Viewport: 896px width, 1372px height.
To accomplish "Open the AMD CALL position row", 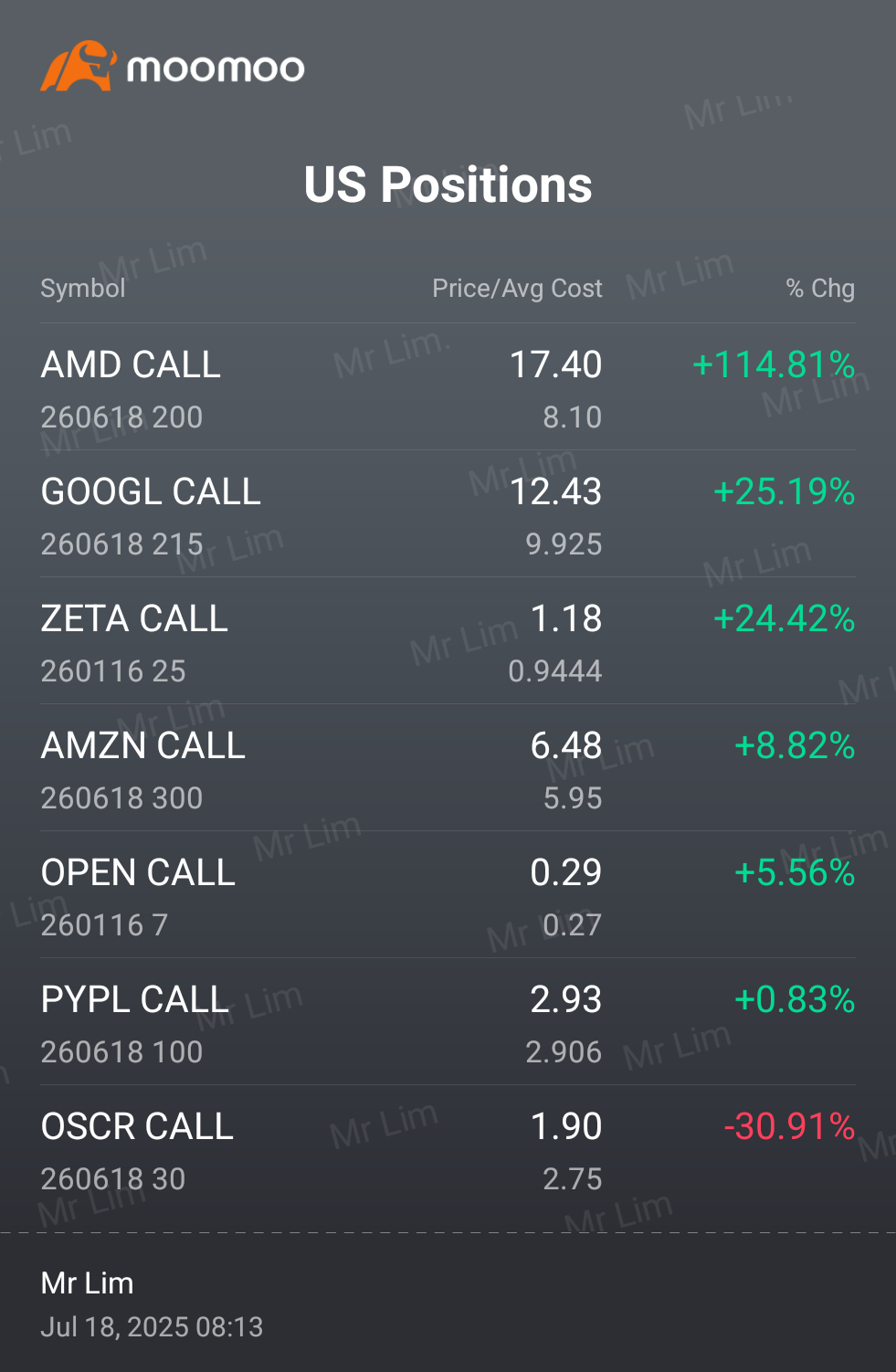I will 448,387.
